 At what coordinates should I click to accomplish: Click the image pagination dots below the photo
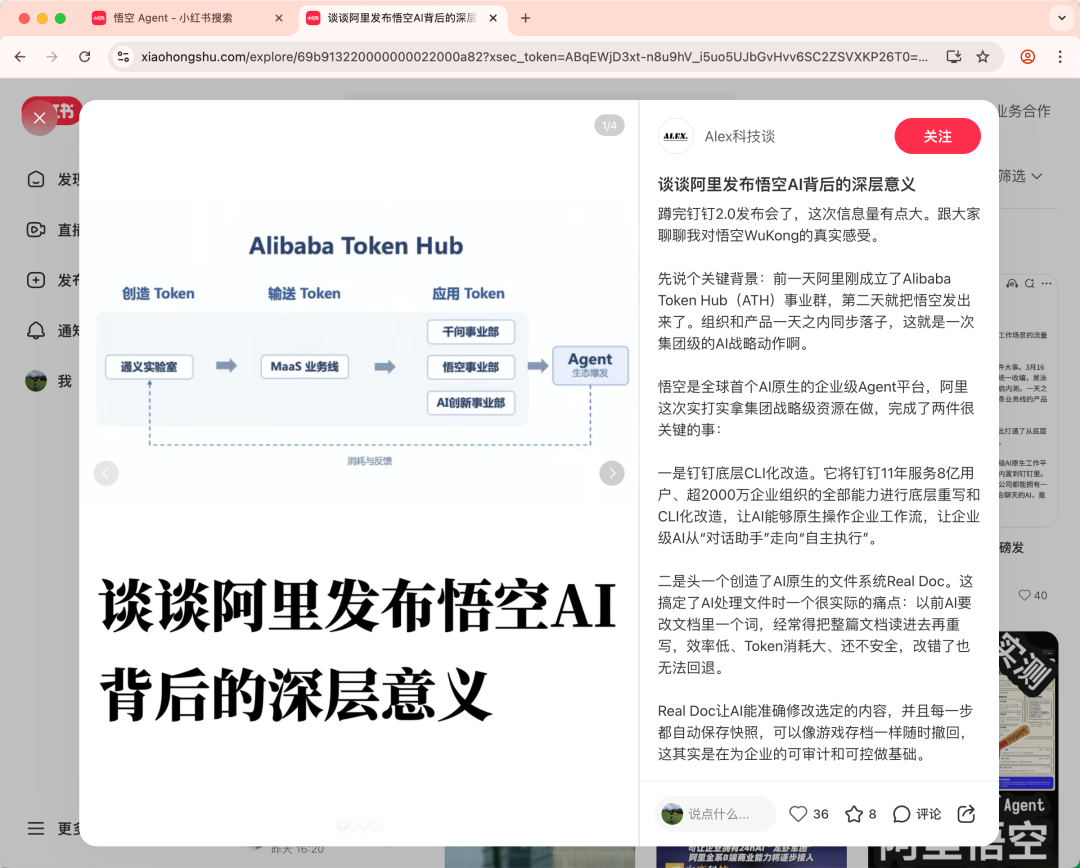pos(359,824)
